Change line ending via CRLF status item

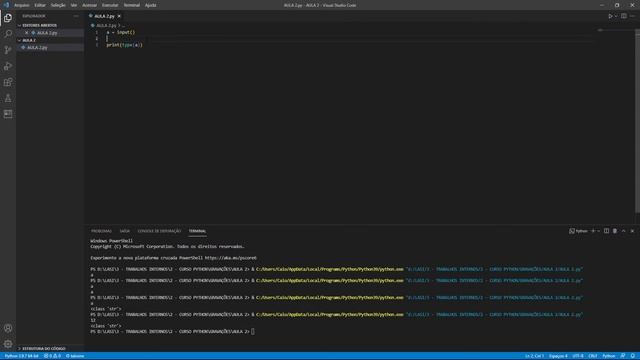[x=593, y=356]
